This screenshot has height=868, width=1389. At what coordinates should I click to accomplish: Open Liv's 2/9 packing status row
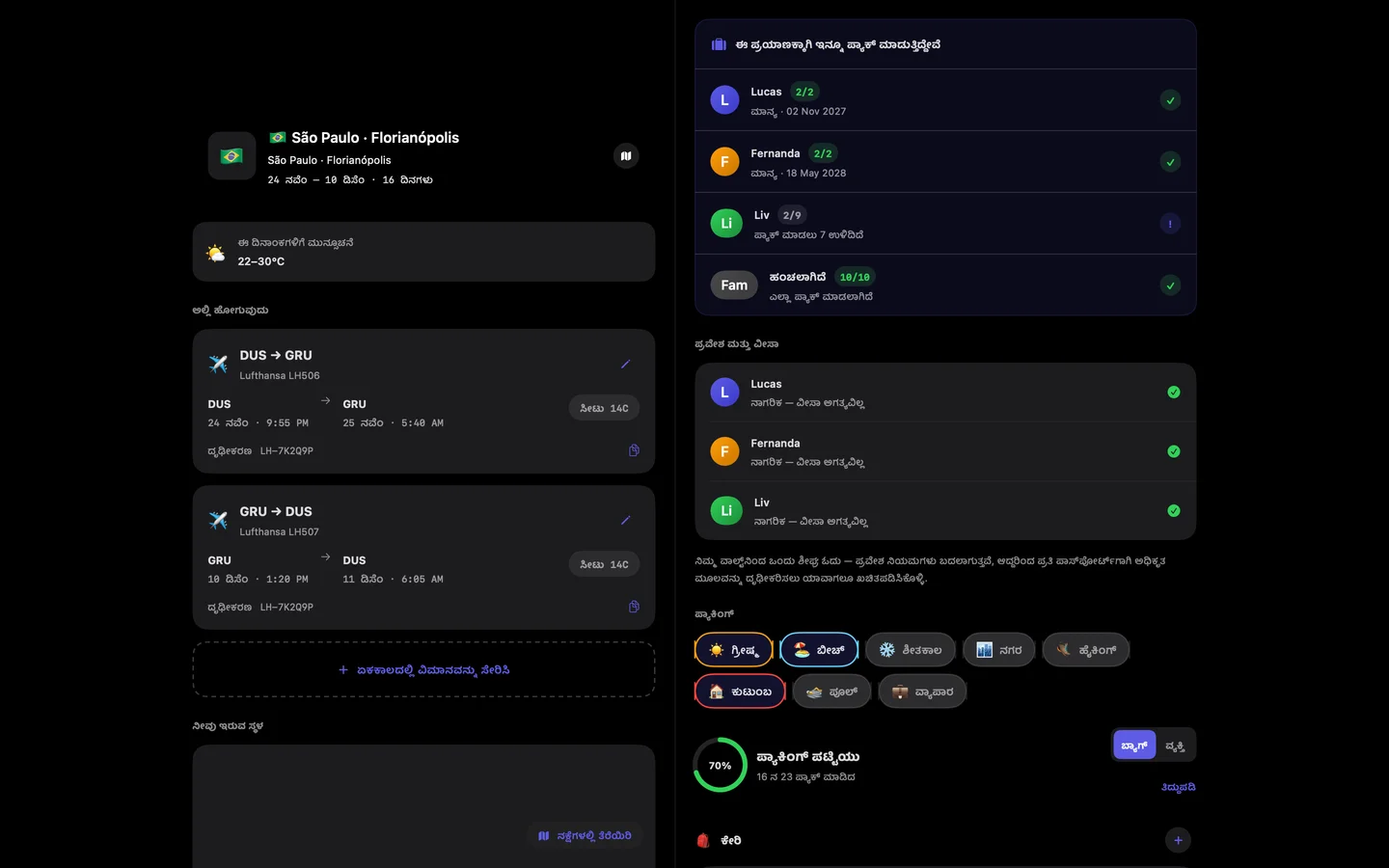tap(945, 224)
